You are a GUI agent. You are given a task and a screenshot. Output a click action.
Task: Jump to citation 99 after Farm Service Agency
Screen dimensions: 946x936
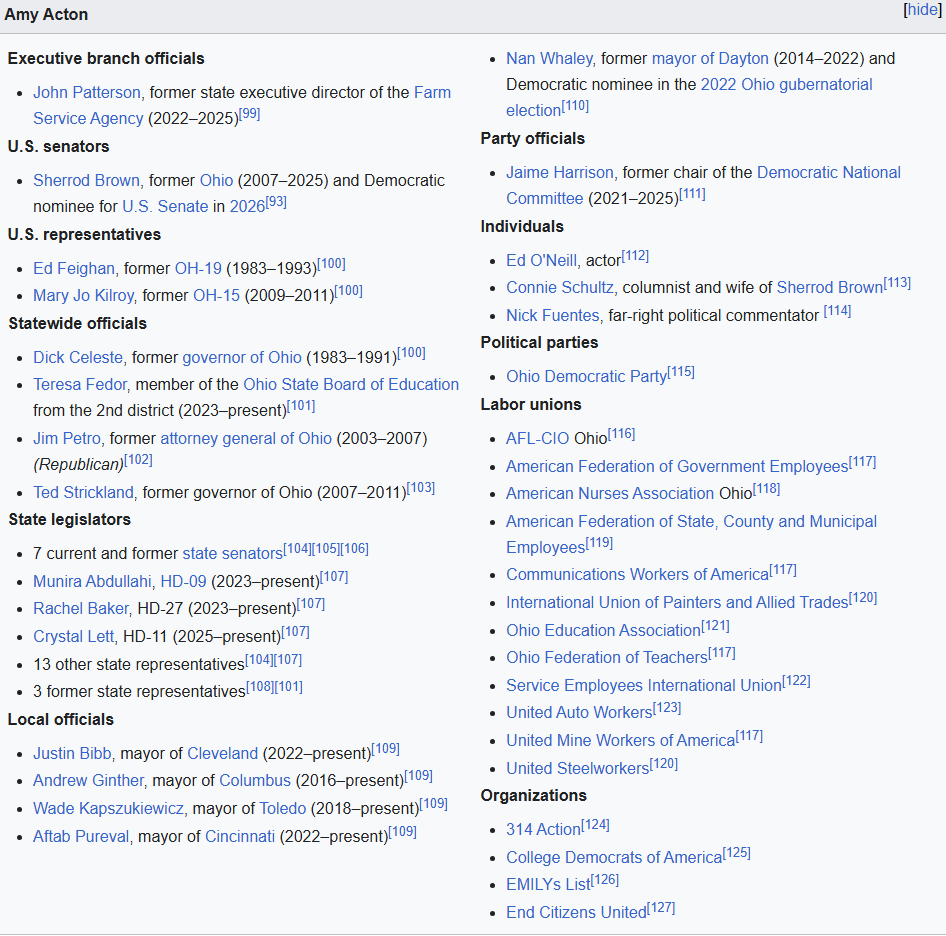click(250, 113)
